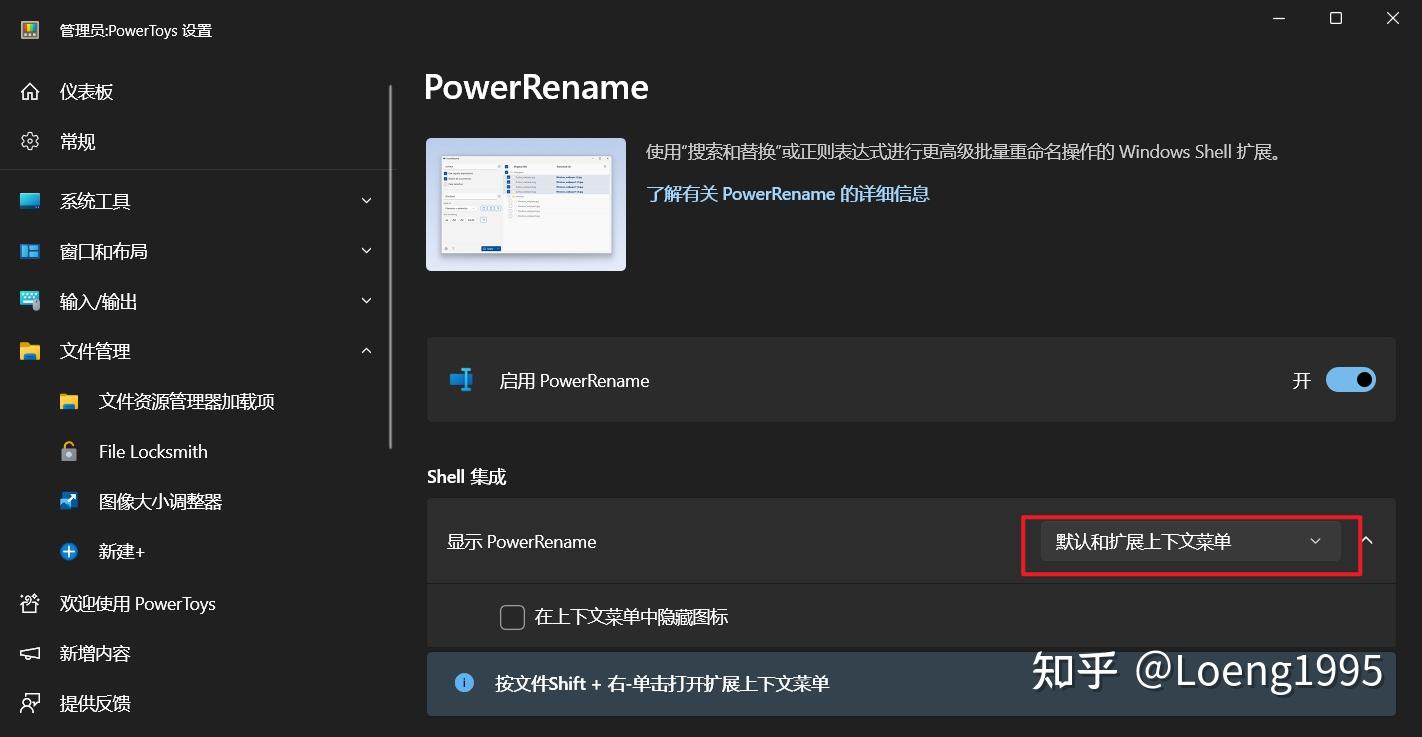Click the PowerRename app icon in title bar
Screen dimensions: 1422x737
(x=29, y=30)
